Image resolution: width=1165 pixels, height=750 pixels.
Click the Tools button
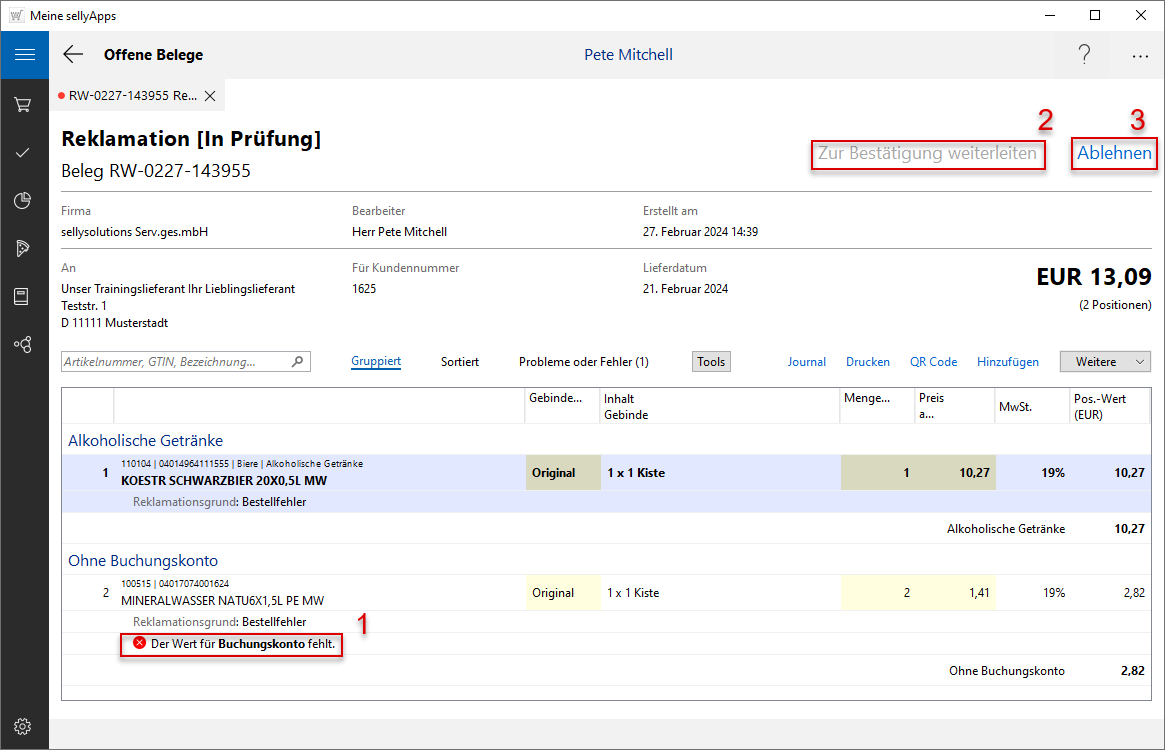coord(711,362)
